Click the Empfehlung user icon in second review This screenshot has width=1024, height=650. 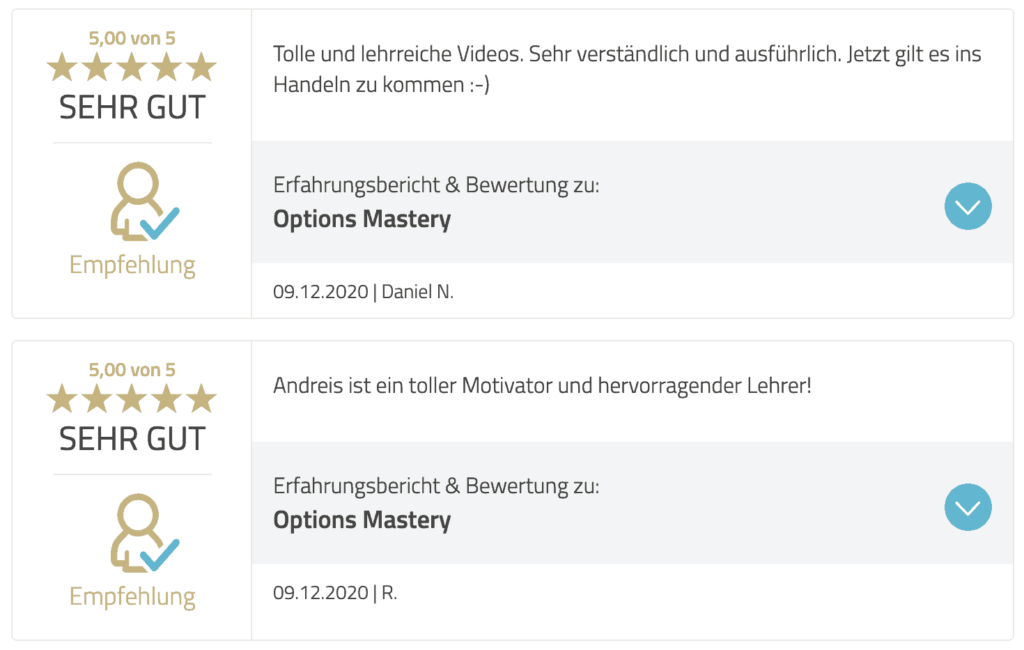pyautogui.click(x=144, y=533)
